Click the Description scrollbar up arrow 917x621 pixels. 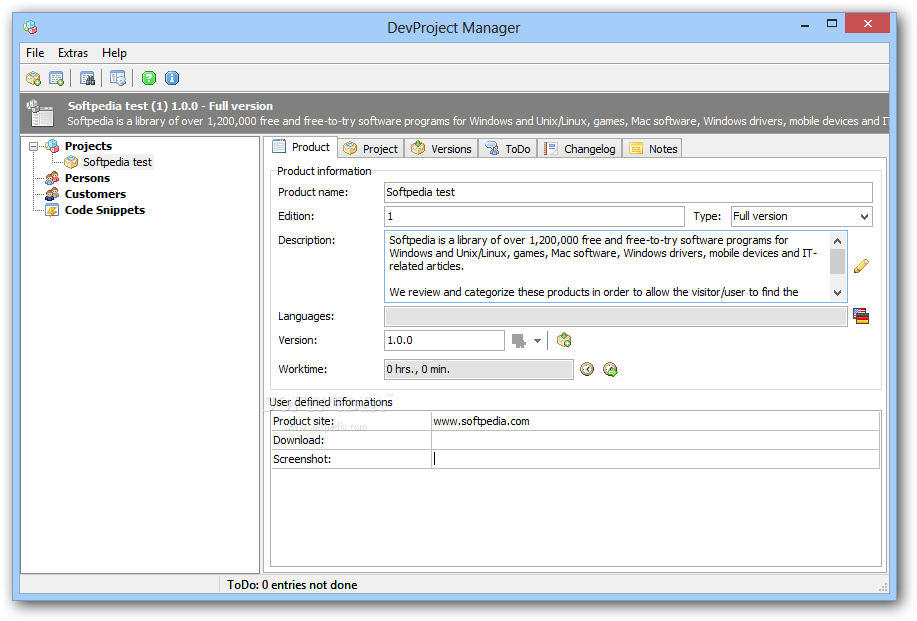pos(837,241)
